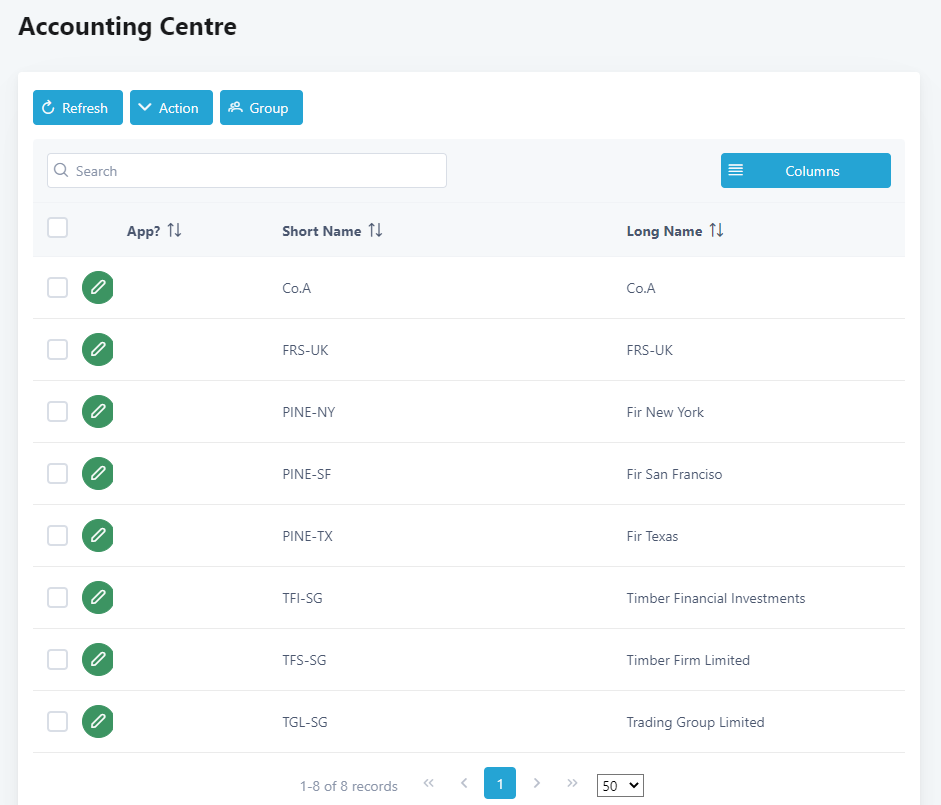The image size is (941, 805).
Task: Edit the TFS-SG Timber Firm Limited entry
Action: [97, 660]
